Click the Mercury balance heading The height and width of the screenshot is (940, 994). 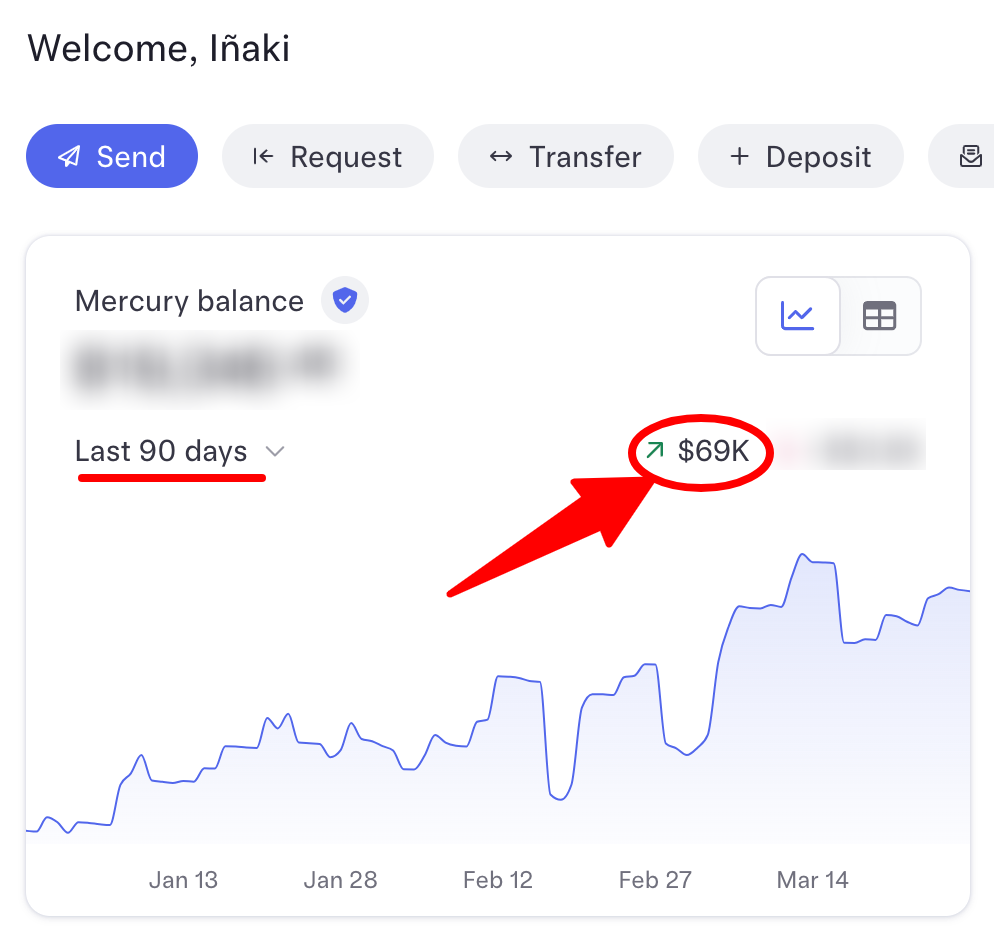[x=190, y=301]
